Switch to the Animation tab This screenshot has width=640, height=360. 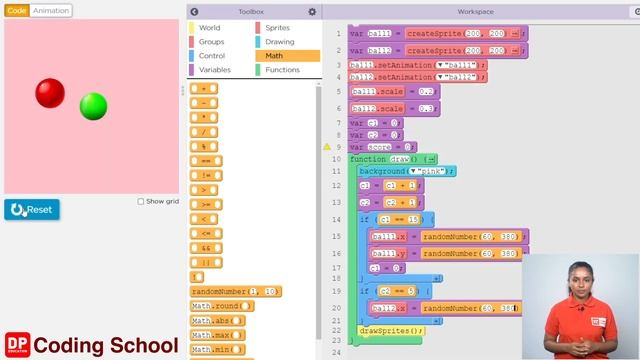click(51, 11)
